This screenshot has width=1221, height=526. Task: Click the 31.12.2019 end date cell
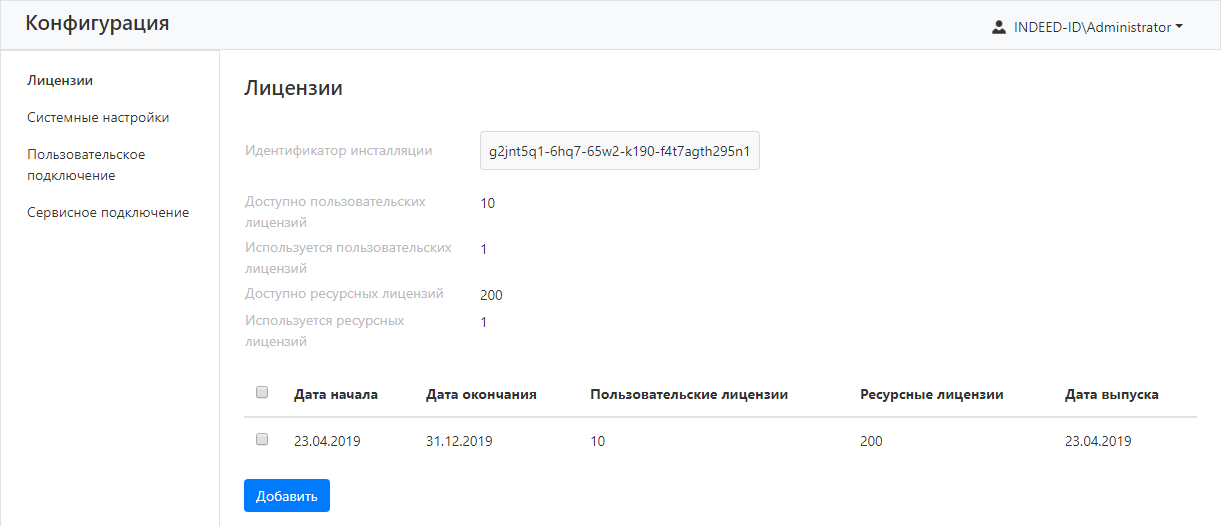click(x=459, y=440)
